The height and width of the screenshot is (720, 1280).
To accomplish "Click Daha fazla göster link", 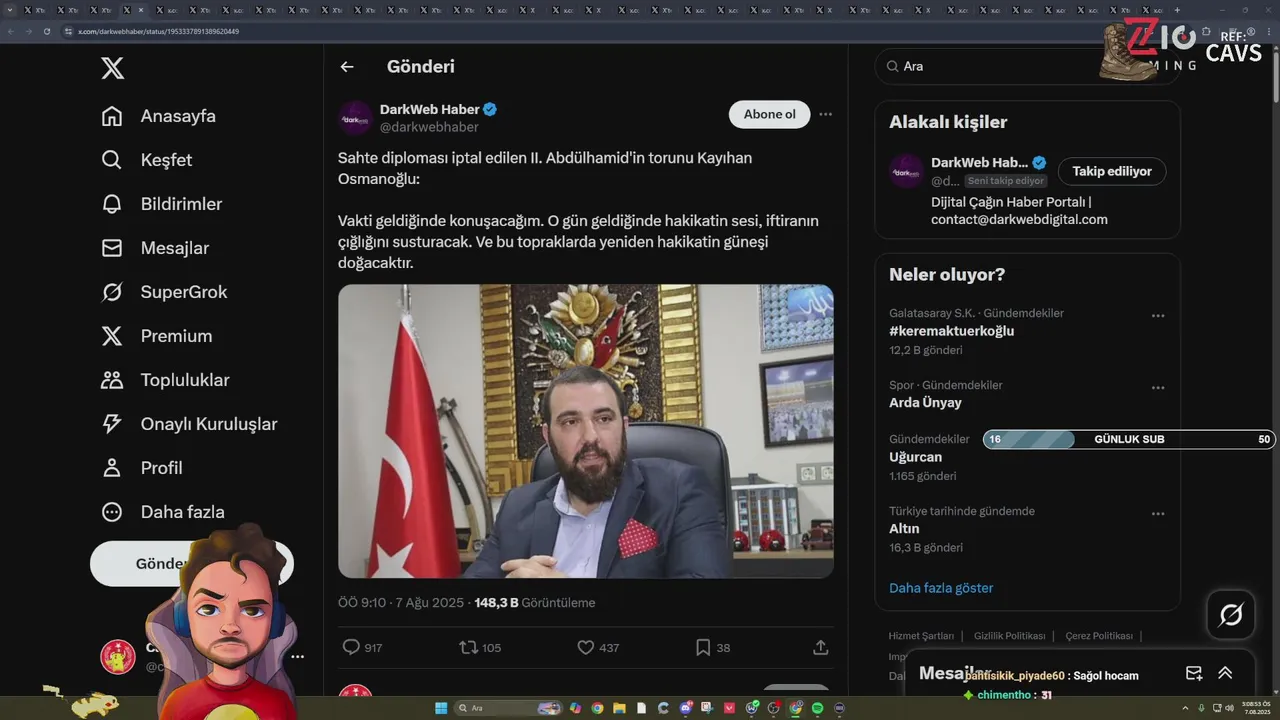I will pos(941,588).
